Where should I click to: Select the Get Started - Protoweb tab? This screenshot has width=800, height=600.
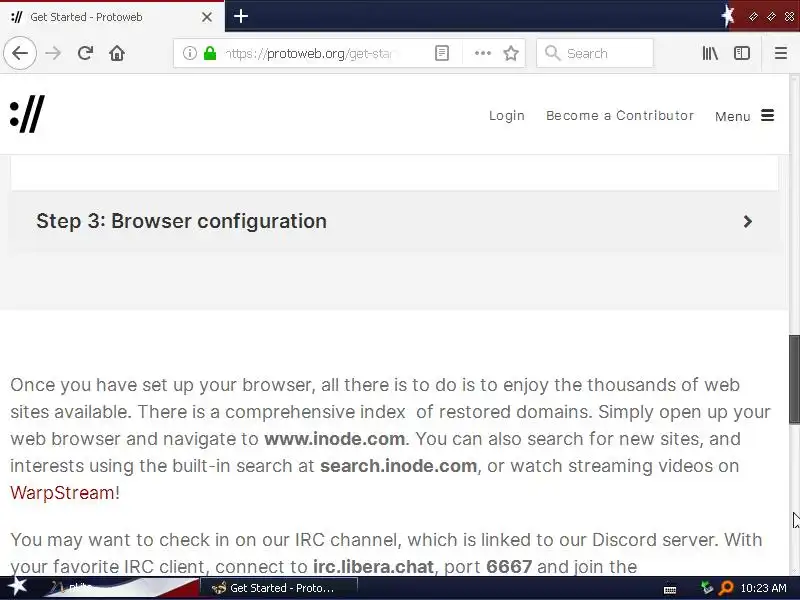click(x=112, y=17)
